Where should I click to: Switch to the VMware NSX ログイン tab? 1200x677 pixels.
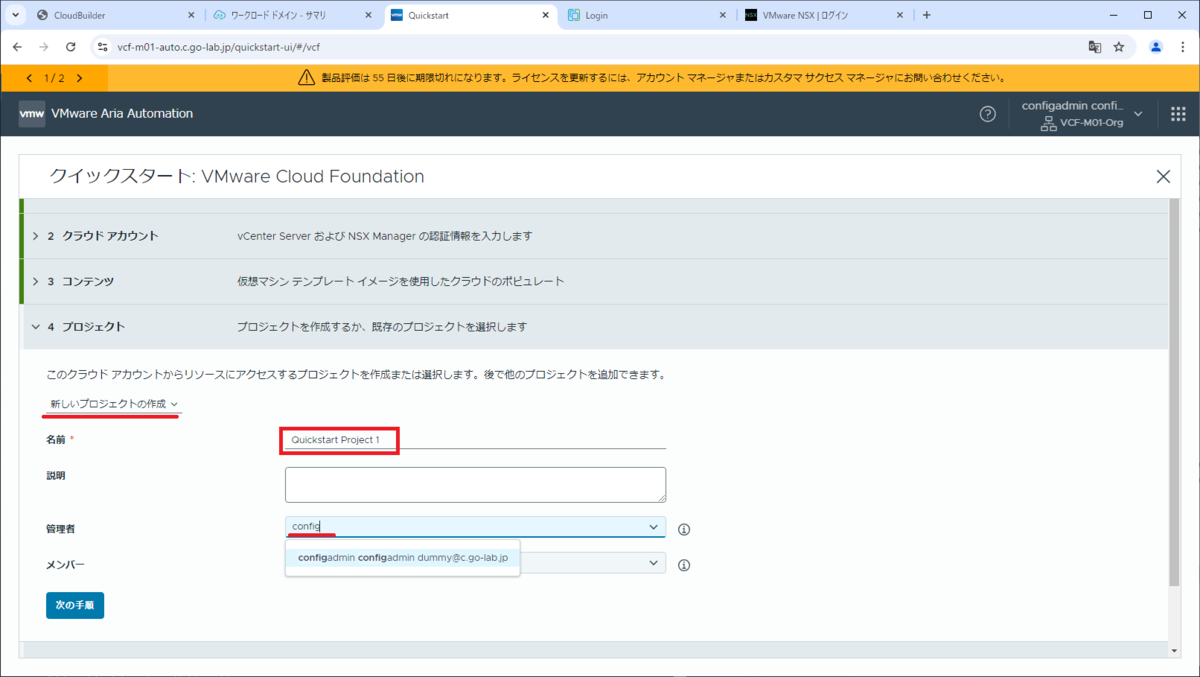click(x=824, y=15)
